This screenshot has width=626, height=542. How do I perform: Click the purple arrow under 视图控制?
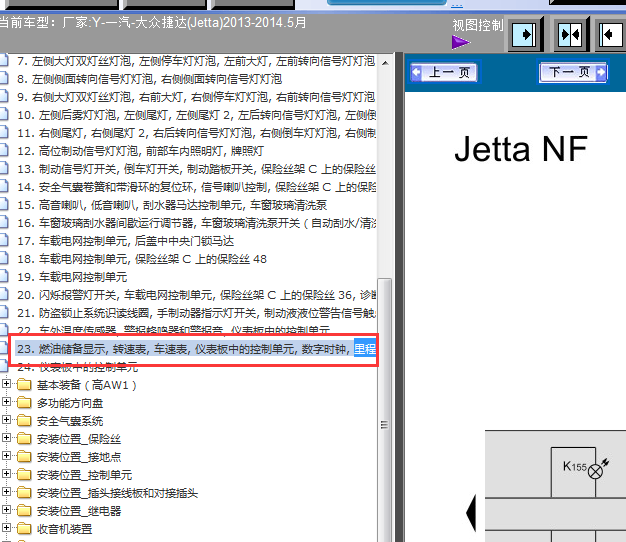pos(461,42)
